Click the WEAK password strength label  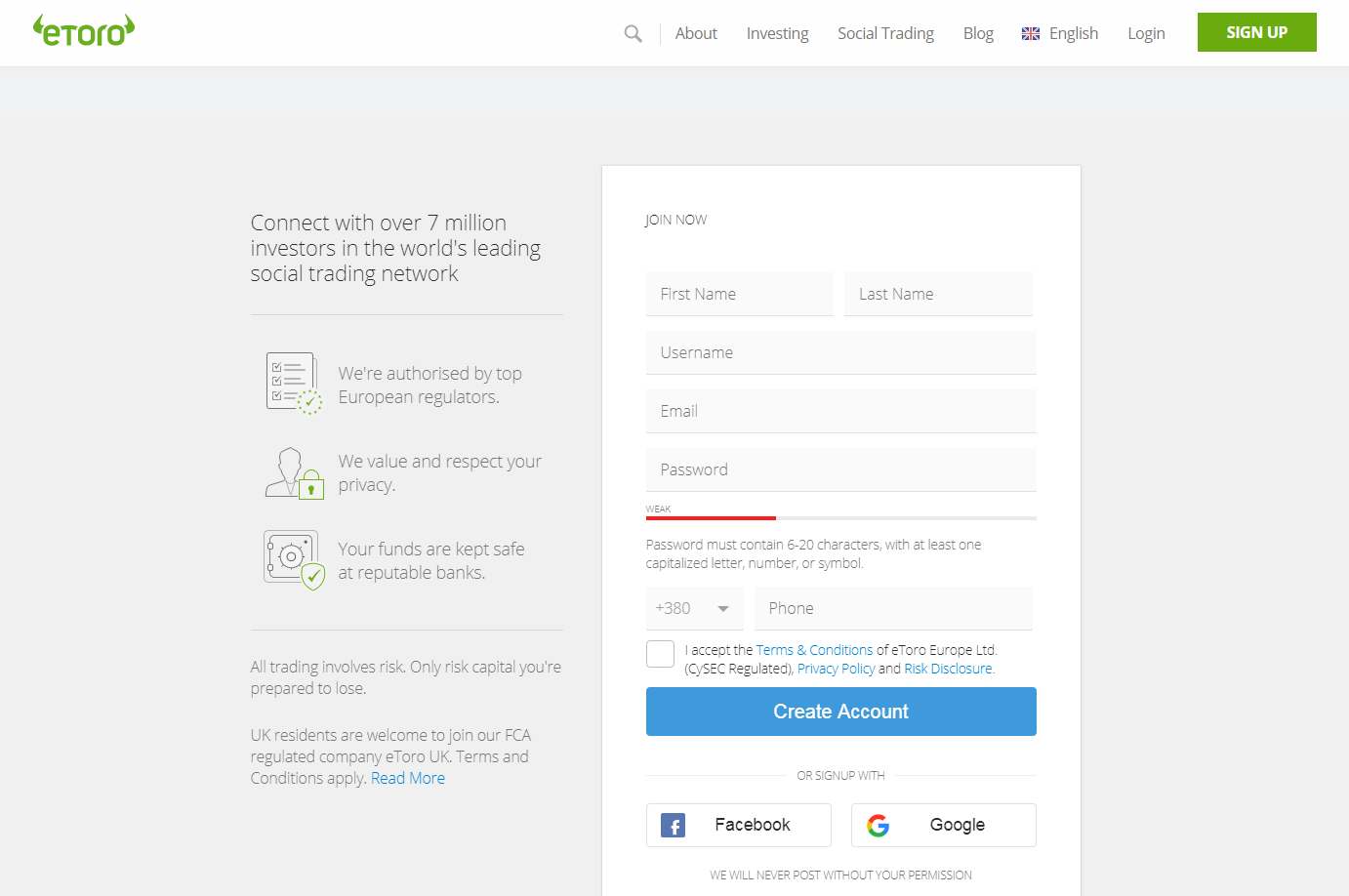click(659, 509)
